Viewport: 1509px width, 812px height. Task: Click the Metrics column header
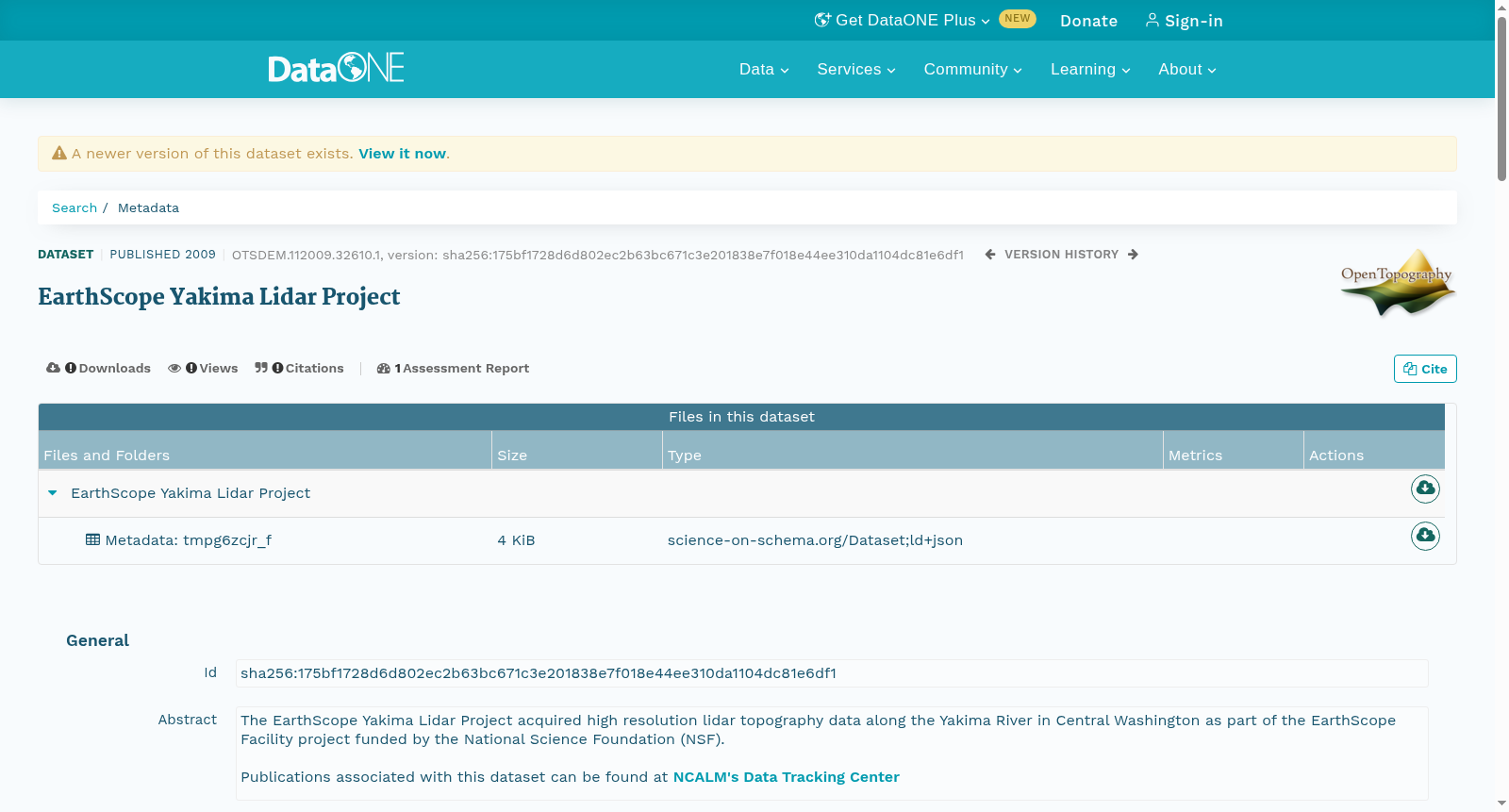[1234, 451]
